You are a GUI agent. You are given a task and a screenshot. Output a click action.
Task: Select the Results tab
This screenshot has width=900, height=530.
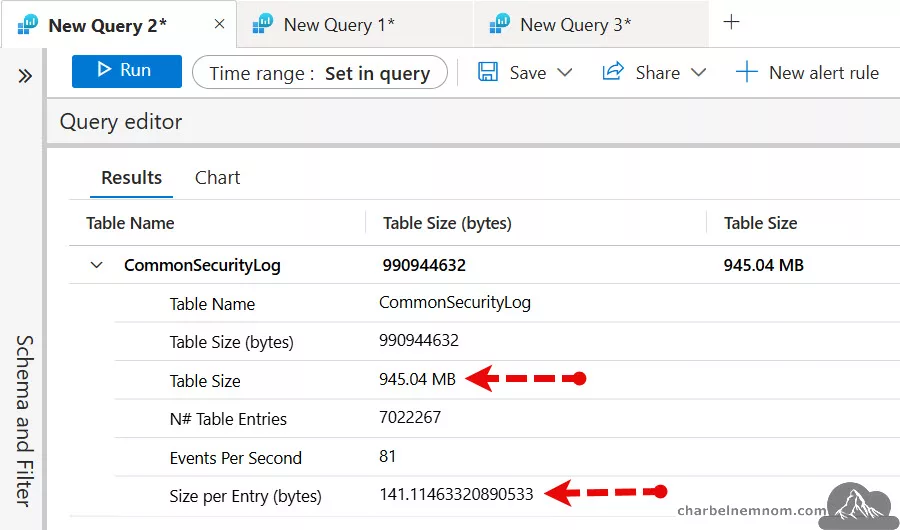(131, 177)
